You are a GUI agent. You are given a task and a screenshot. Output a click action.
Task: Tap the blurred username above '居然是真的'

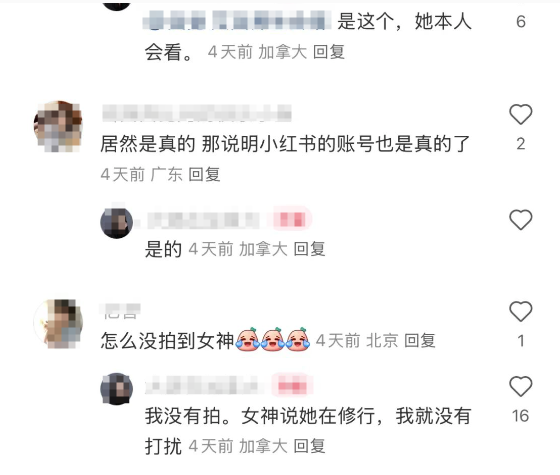(x=197, y=113)
